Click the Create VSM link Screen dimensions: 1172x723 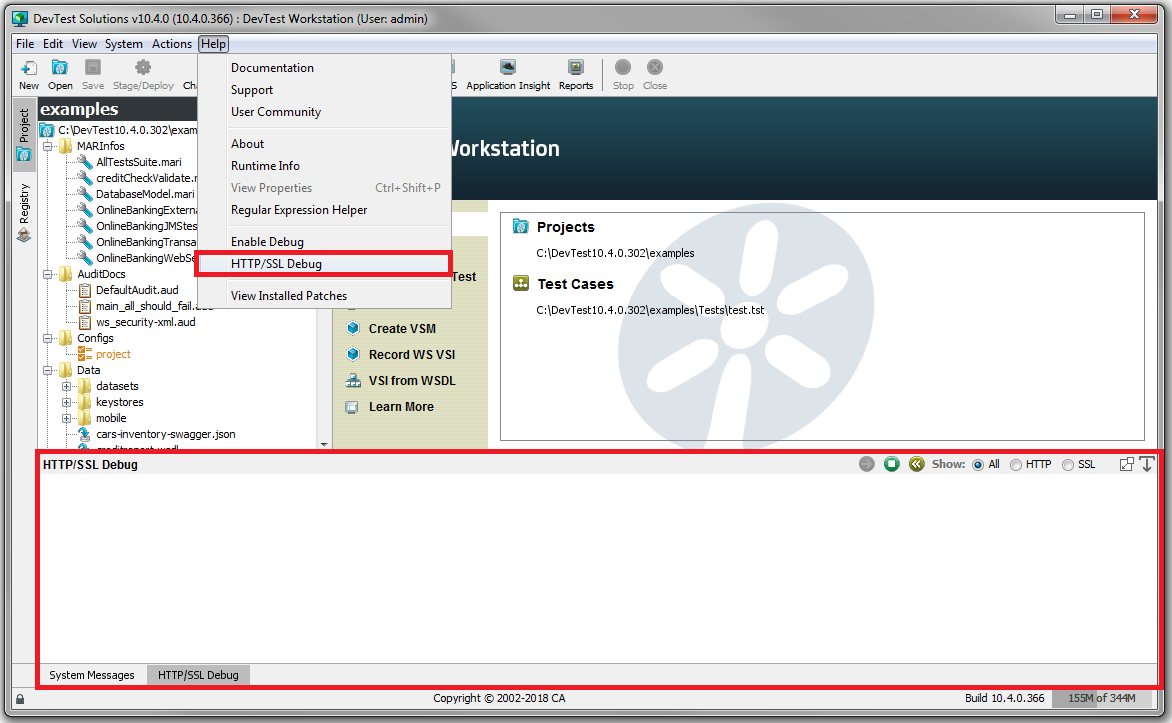tap(402, 328)
